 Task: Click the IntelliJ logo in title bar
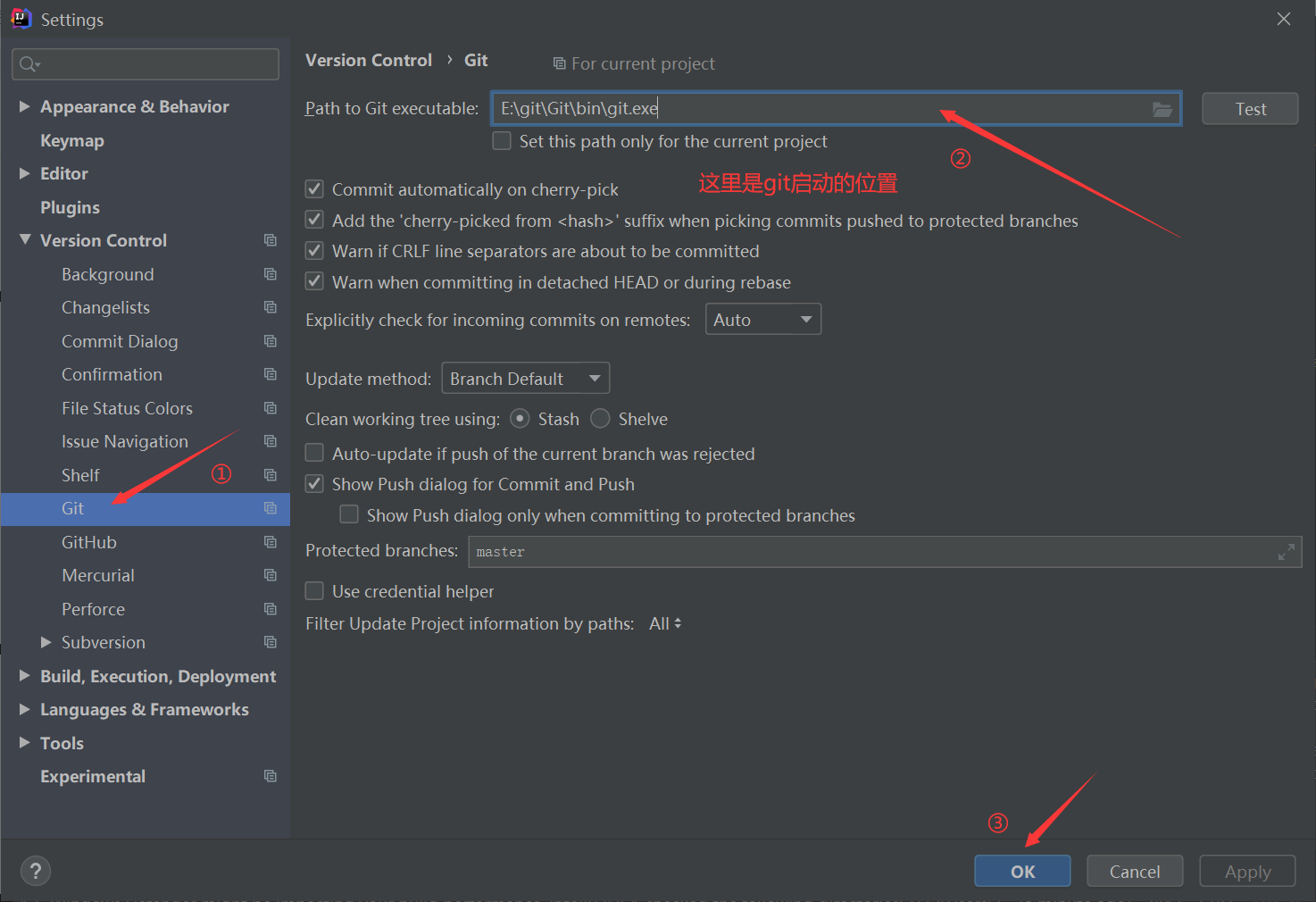[x=21, y=19]
